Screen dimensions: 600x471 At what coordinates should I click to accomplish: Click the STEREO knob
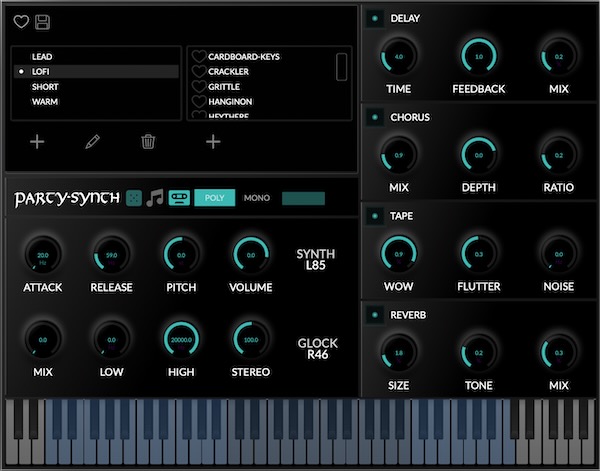(x=251, y=339)
